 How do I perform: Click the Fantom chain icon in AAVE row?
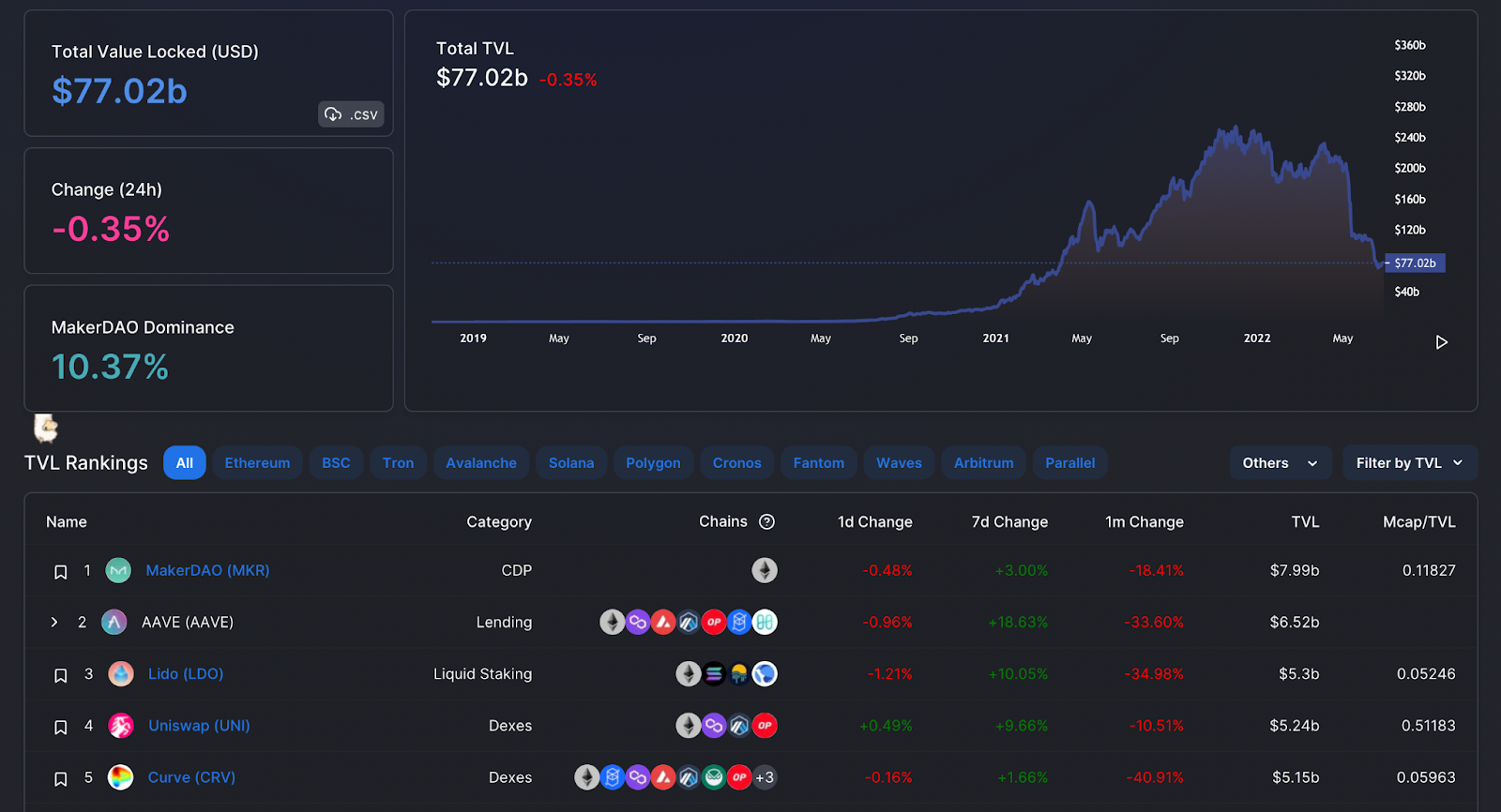[x=739, y=622]
